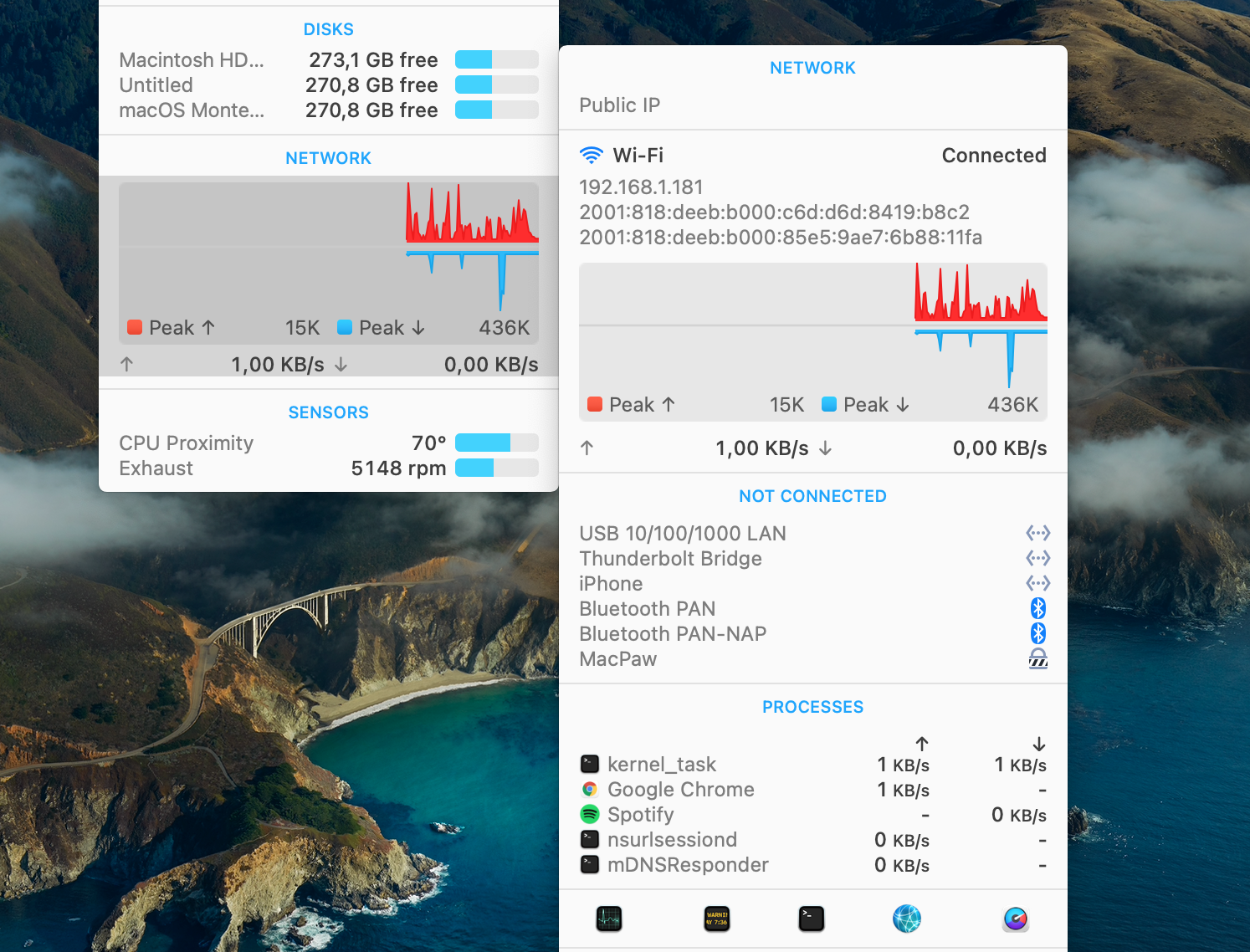1250x952 pixels.
Task: Open the DISKS section header
Action: (328, 28)
